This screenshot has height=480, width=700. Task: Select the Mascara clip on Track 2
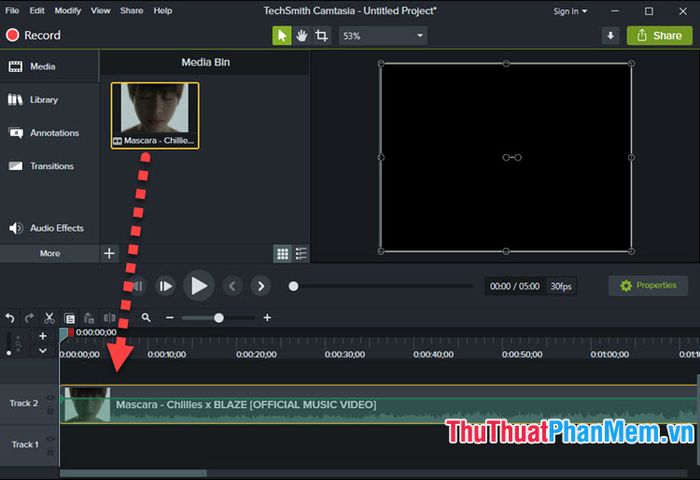379,404
